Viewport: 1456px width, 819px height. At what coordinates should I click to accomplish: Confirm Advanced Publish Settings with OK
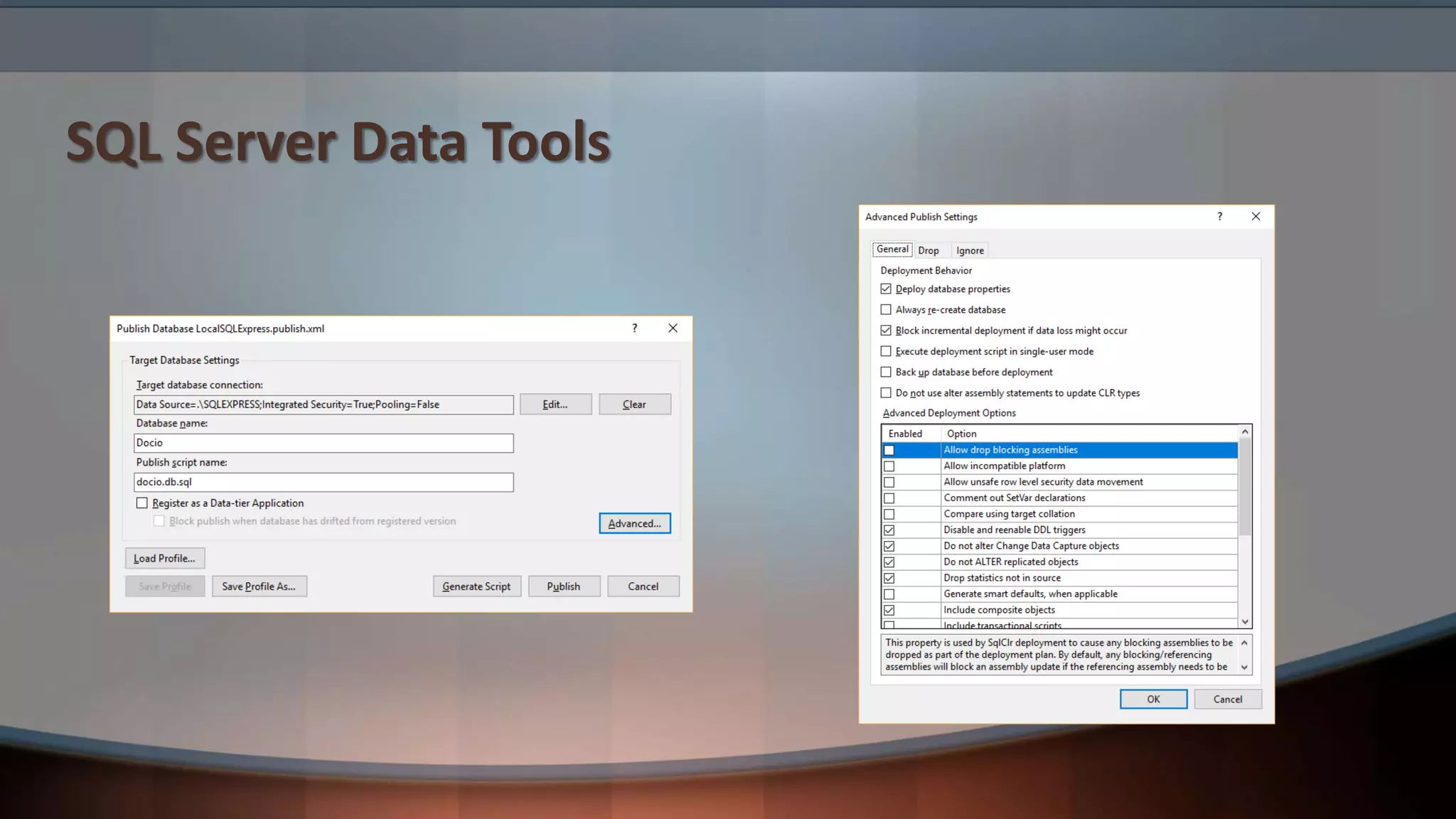[x=1153, y=699]
